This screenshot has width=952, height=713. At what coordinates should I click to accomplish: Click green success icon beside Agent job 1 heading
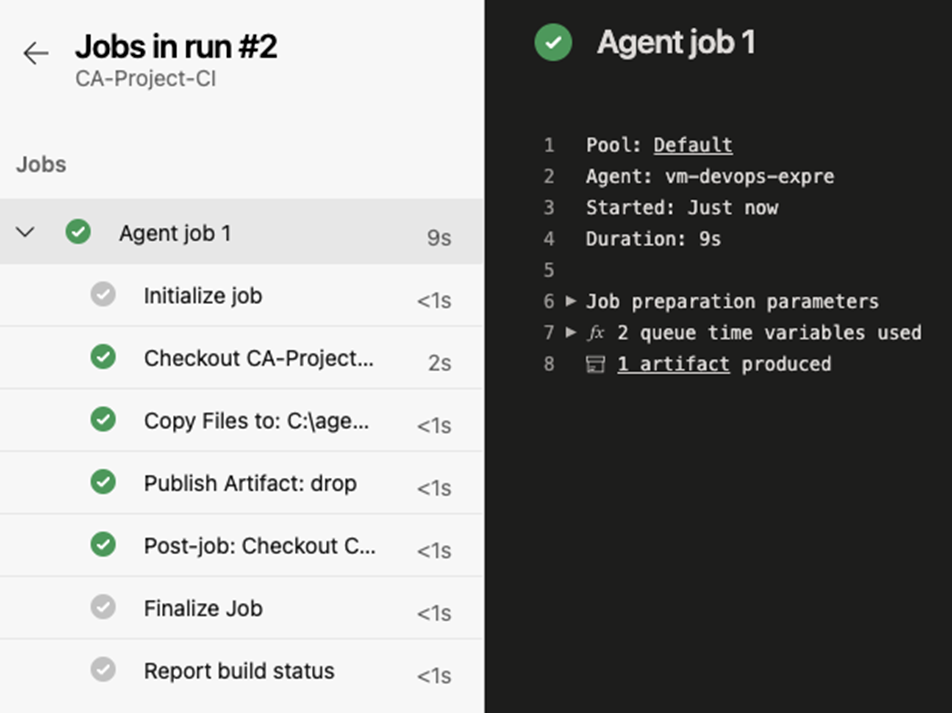tap(552, 43)
